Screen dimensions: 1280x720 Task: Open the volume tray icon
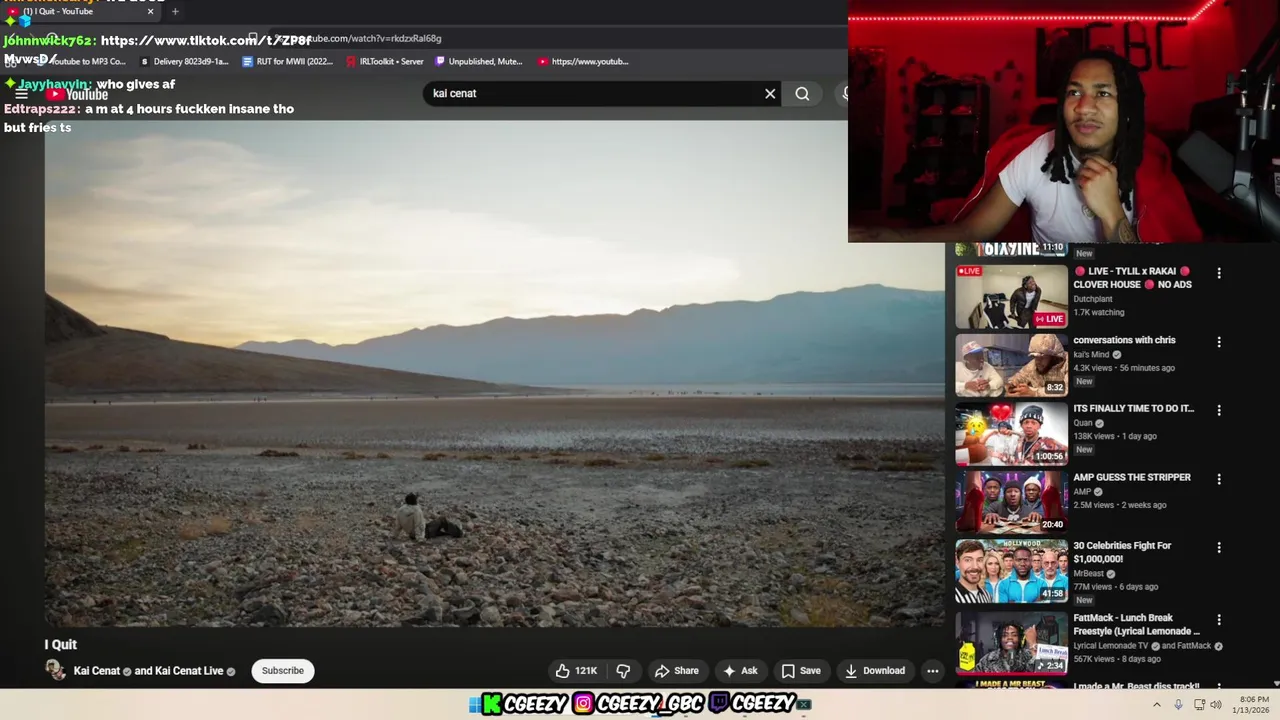coord(1216,704)
